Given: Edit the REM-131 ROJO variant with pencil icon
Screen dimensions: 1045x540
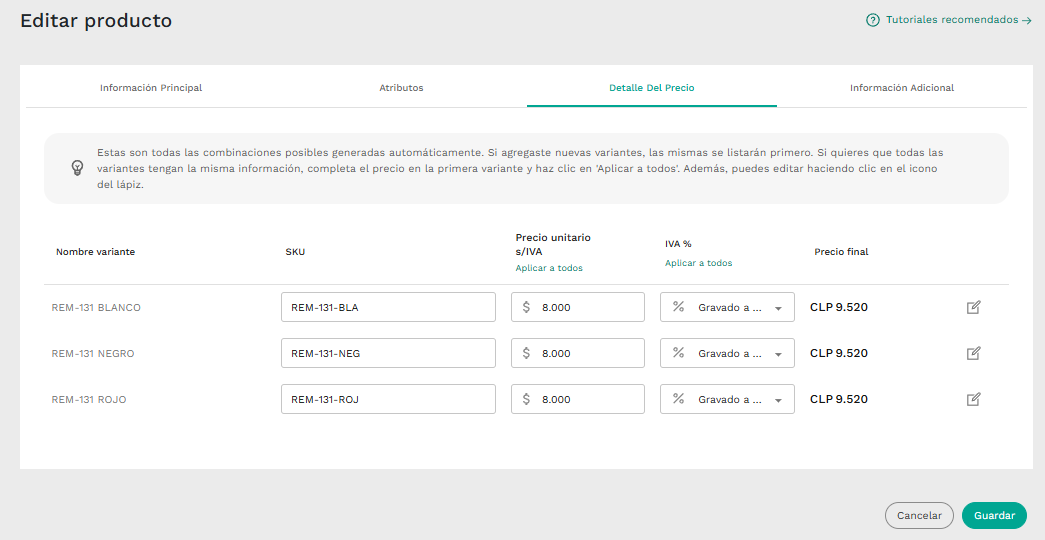Looking at the screenshot, I should [973, 399].
